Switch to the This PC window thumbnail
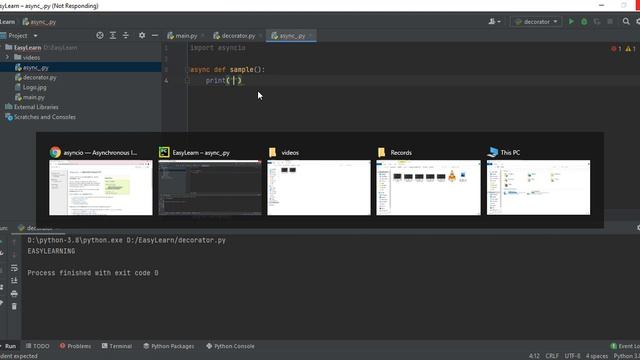The height and width of the screenshot is (360, 640). (x=538, y=187)
